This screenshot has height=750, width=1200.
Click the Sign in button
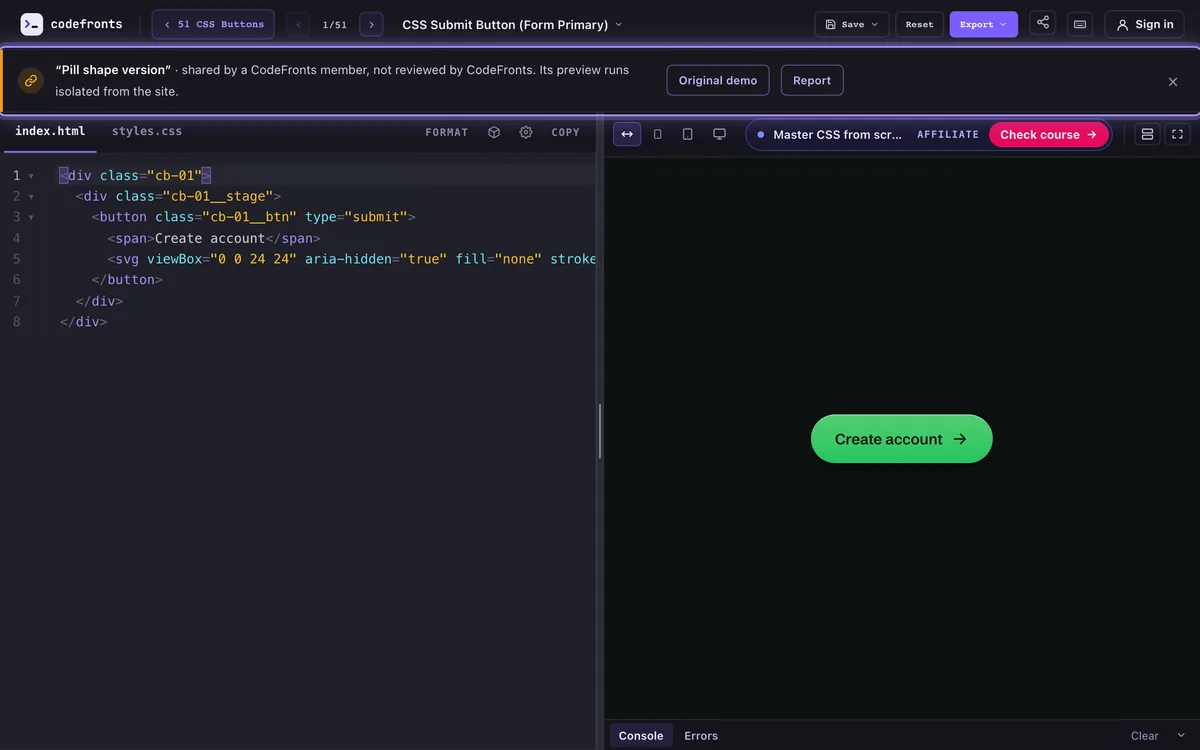pos(1145,24)
